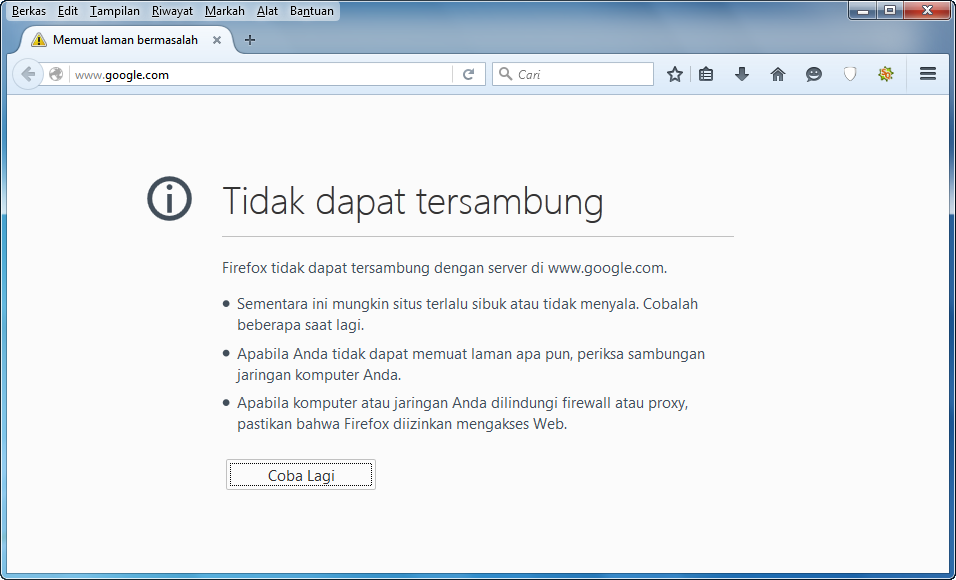Bookmark this page with the star icon

[x=674, y=74]
